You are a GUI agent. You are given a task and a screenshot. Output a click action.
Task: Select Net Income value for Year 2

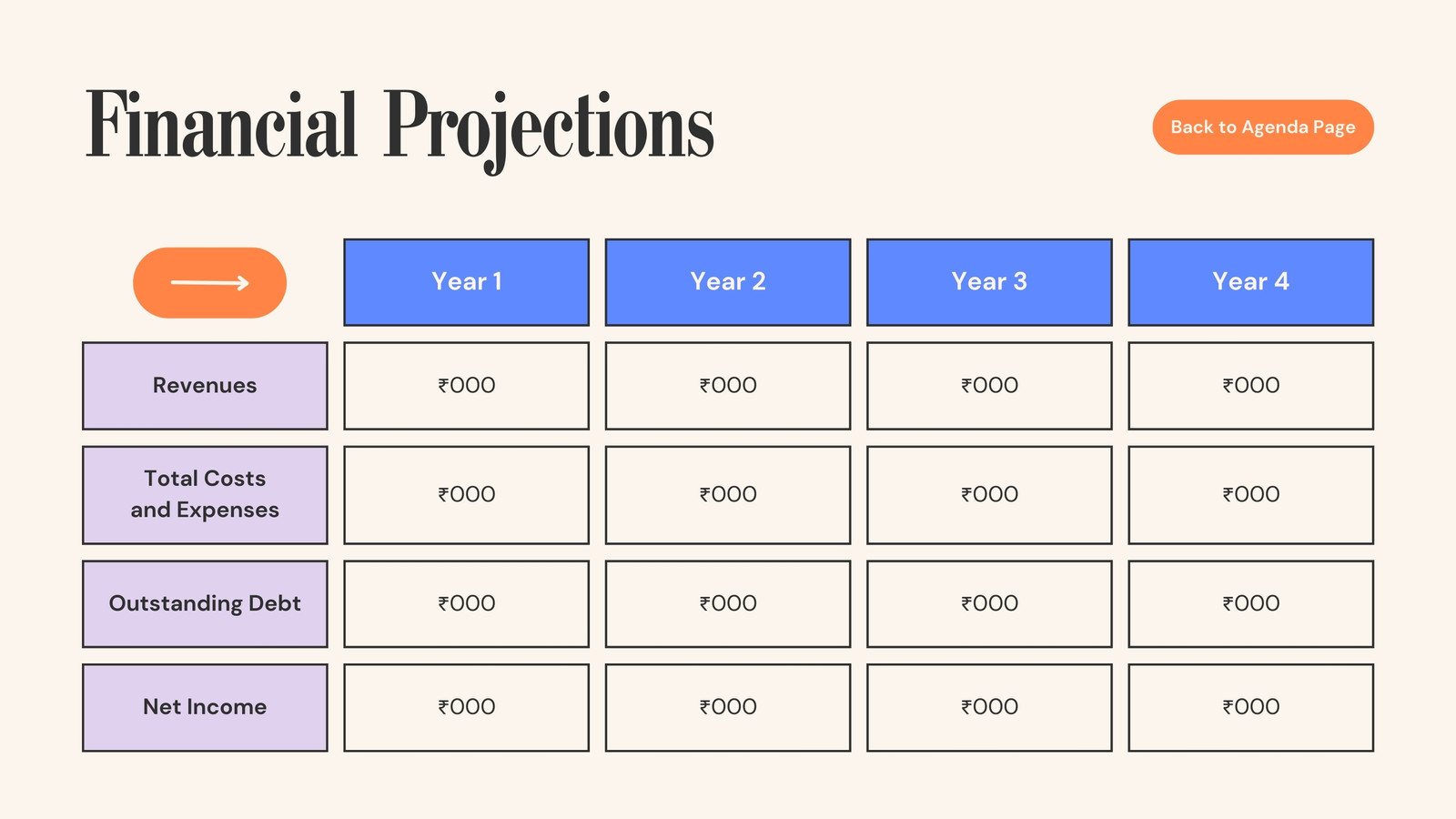(x=728, y=708)
